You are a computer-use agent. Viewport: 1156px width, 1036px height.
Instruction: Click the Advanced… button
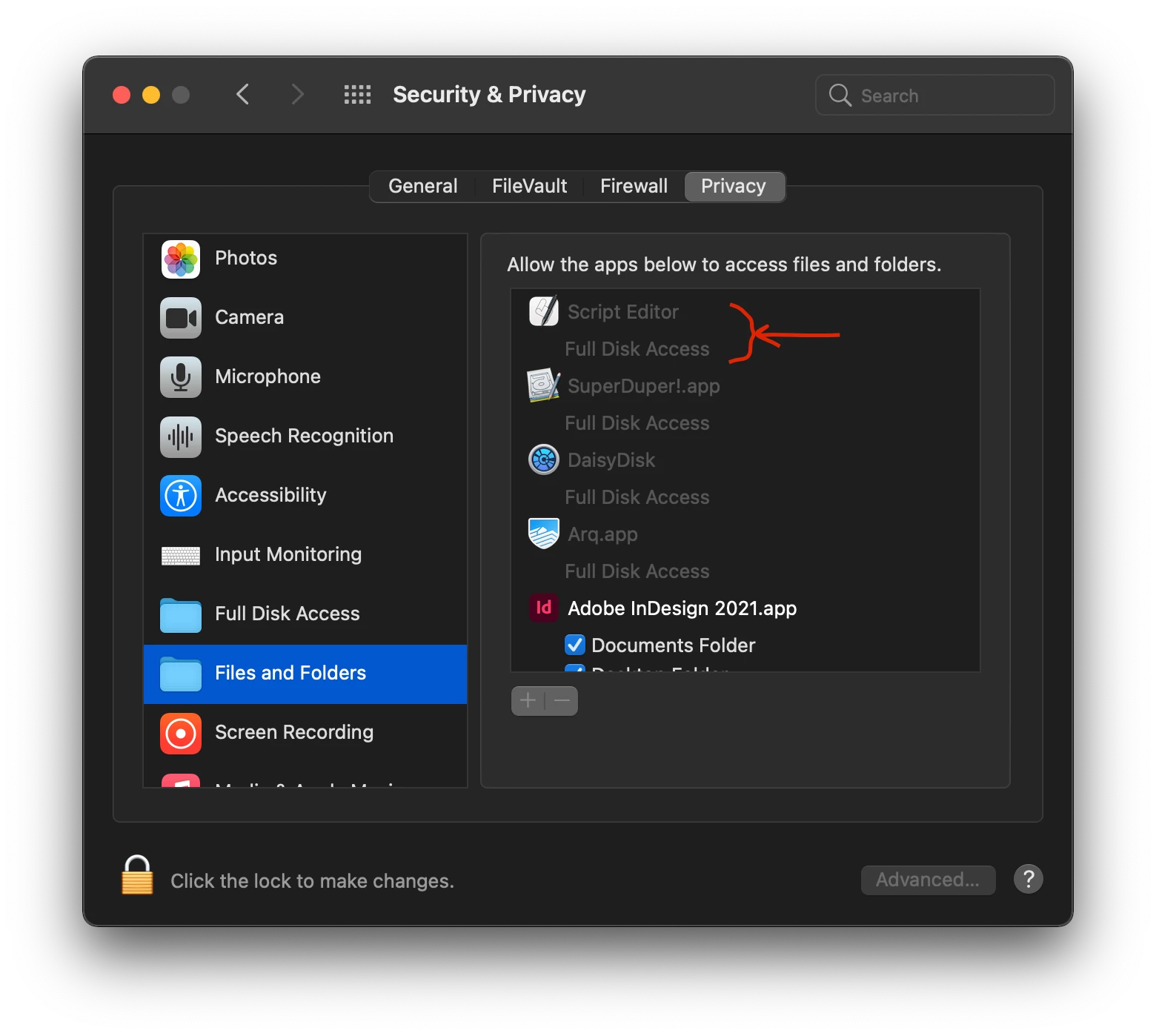click(x=928, y=880)
